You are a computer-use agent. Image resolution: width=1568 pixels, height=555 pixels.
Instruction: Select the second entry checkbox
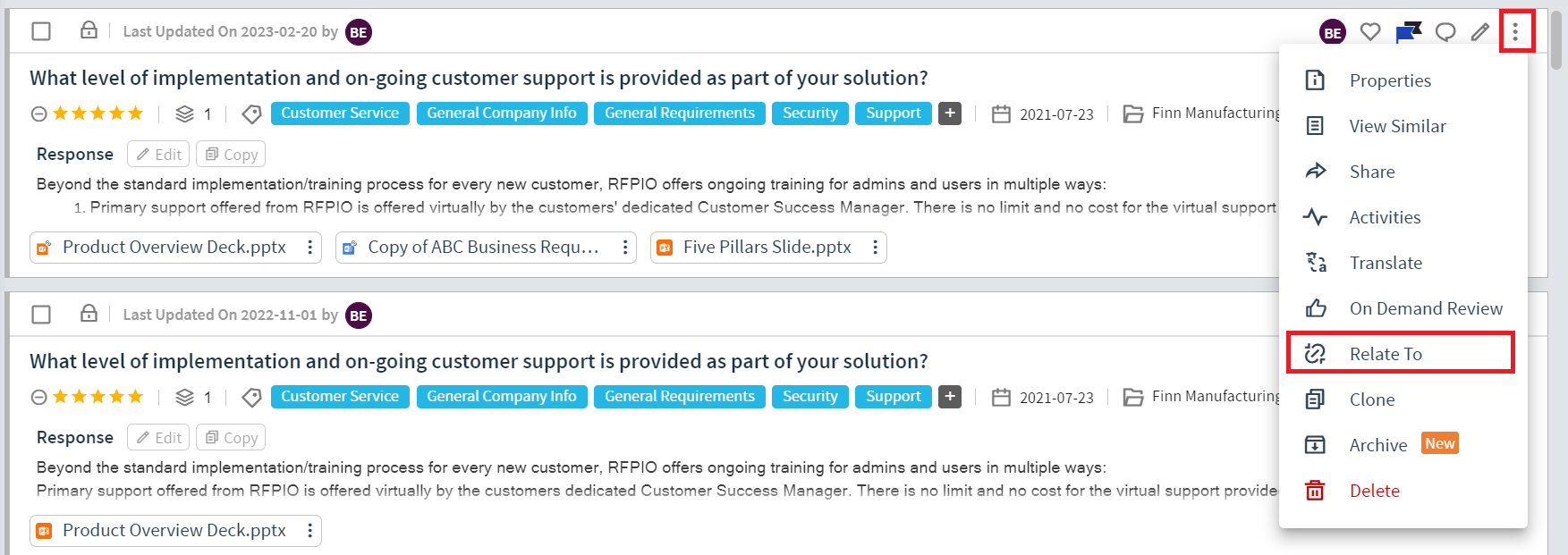[x=41, y=315]
